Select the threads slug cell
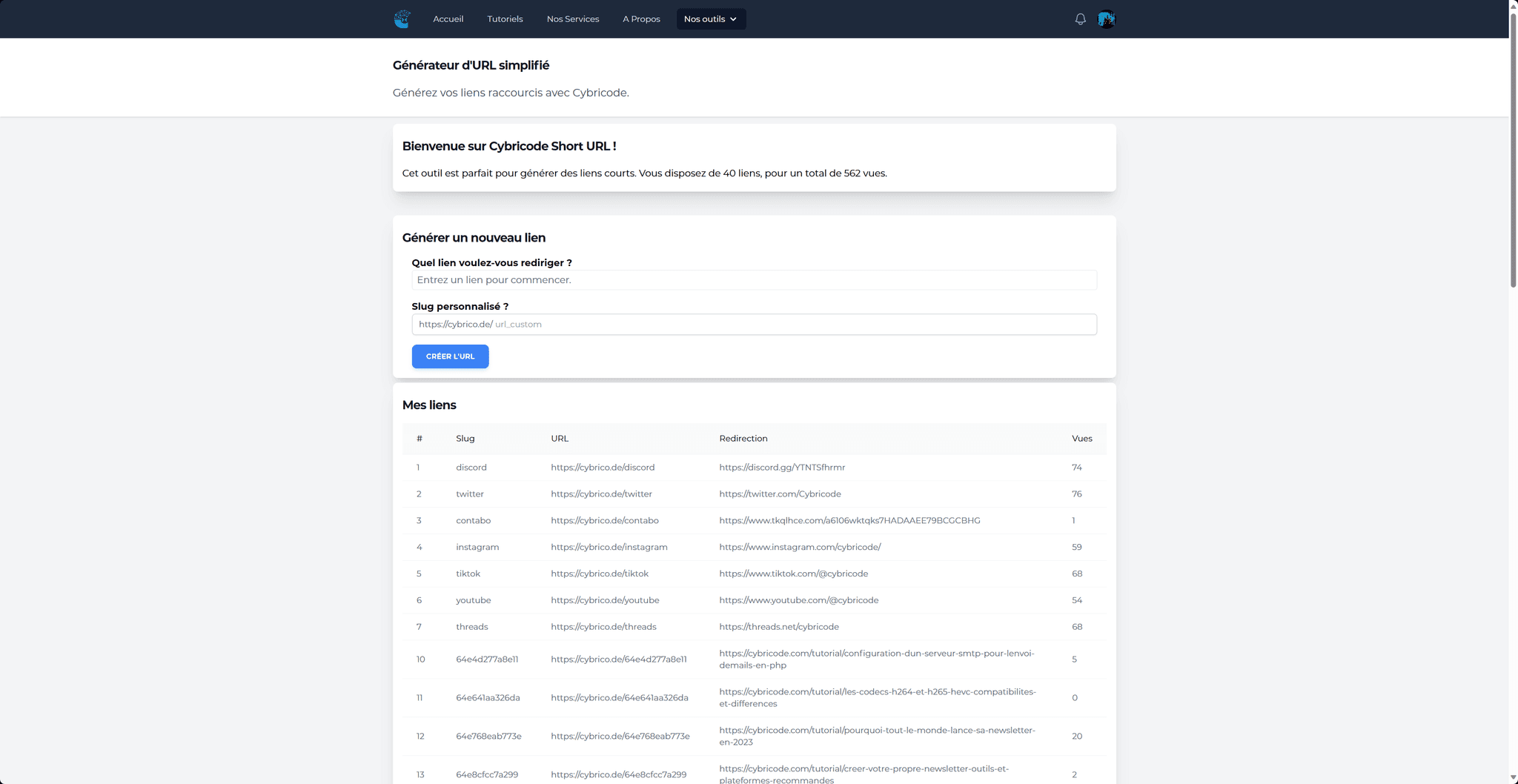The height and width of the screenshot is (784, 1518). tap(472, 627)
